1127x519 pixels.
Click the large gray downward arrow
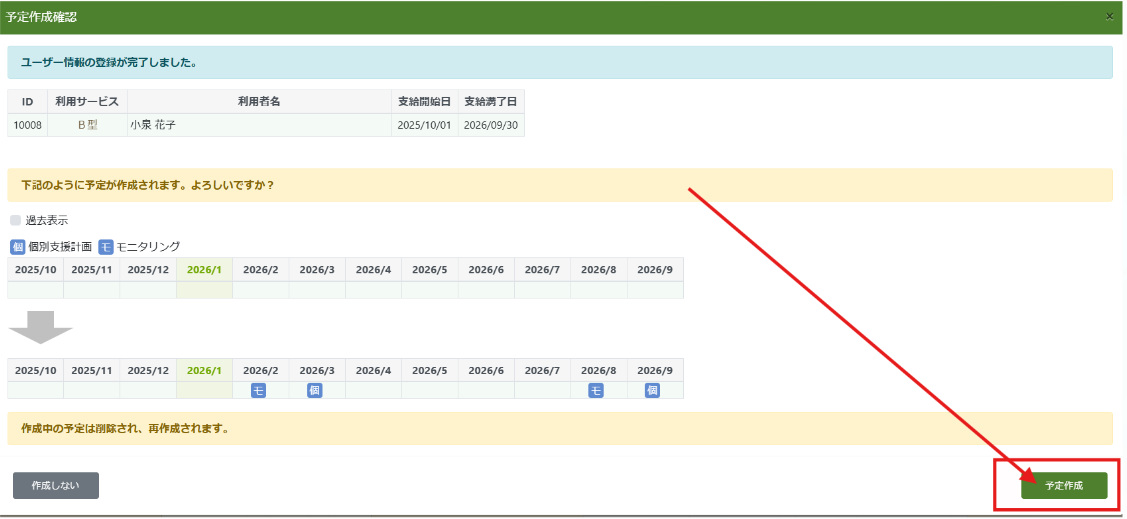(x=40, y=327)
